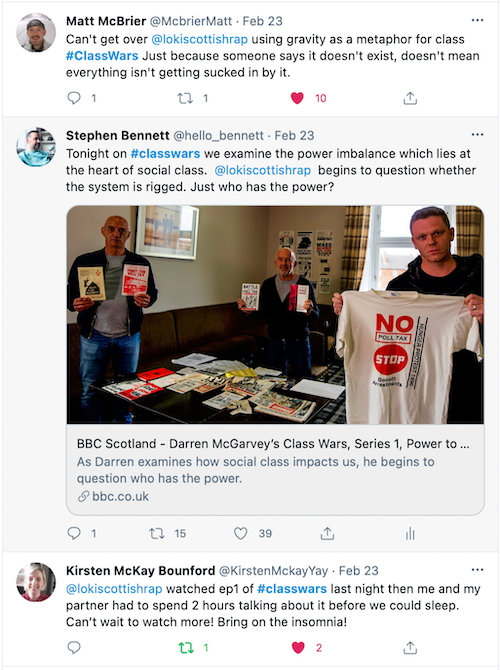
Task: Open the #ClassWars hashtag in Matt's tweet
Action: [x=102, y=56]
